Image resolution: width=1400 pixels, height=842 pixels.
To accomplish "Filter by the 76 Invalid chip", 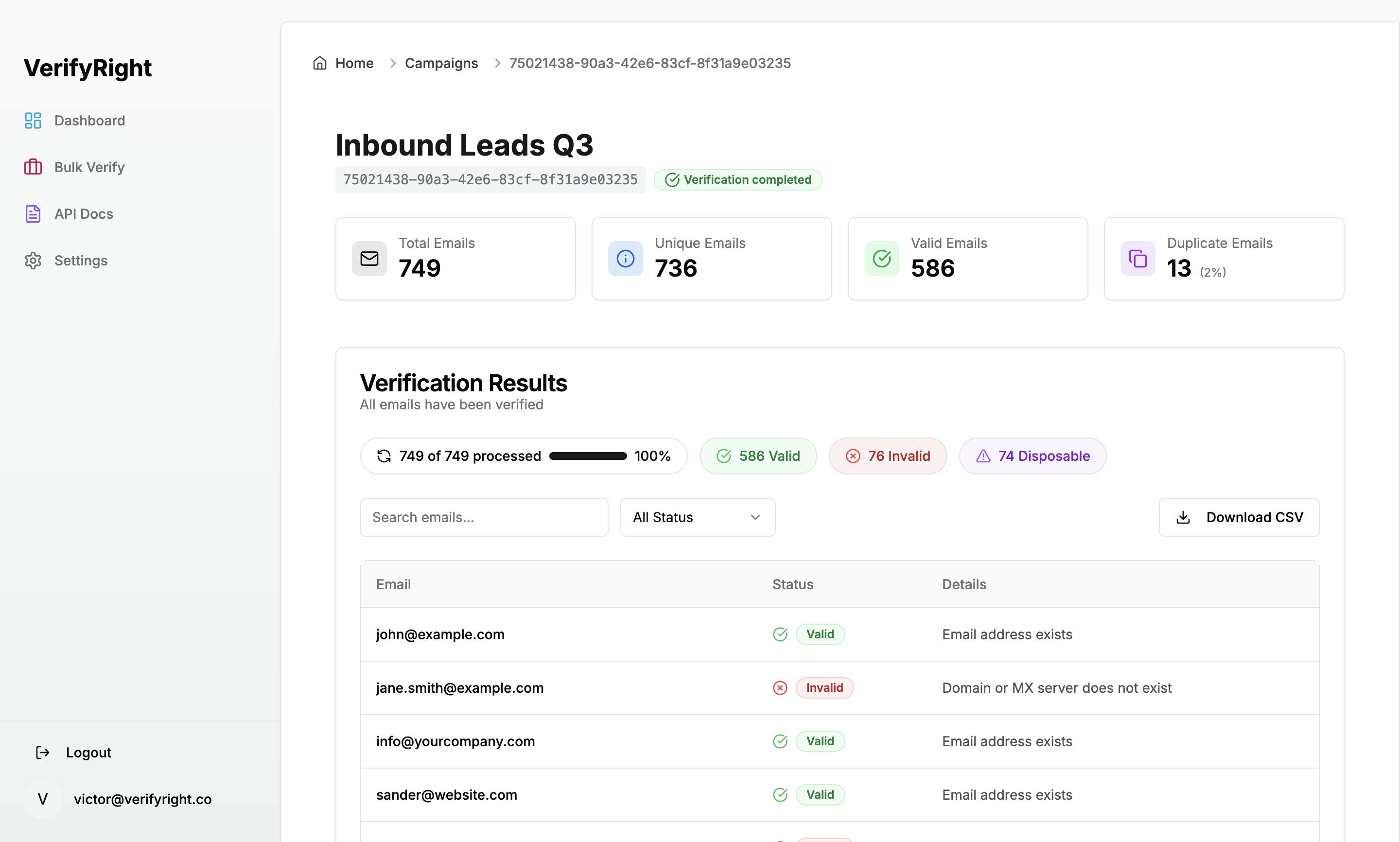I will point(887,456).
